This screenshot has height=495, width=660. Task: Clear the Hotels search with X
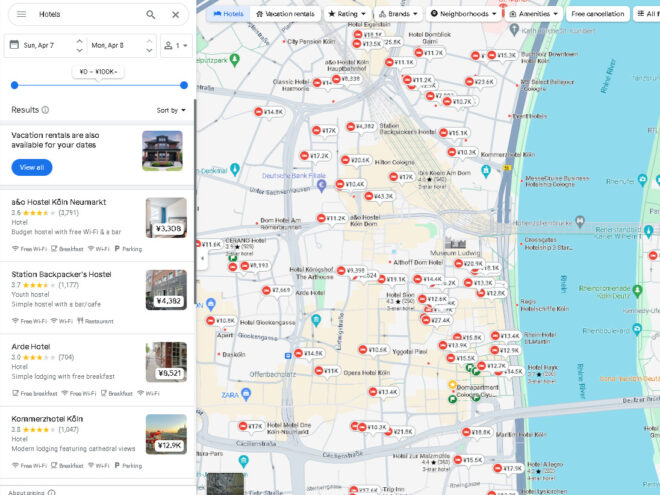pos(176,15)
